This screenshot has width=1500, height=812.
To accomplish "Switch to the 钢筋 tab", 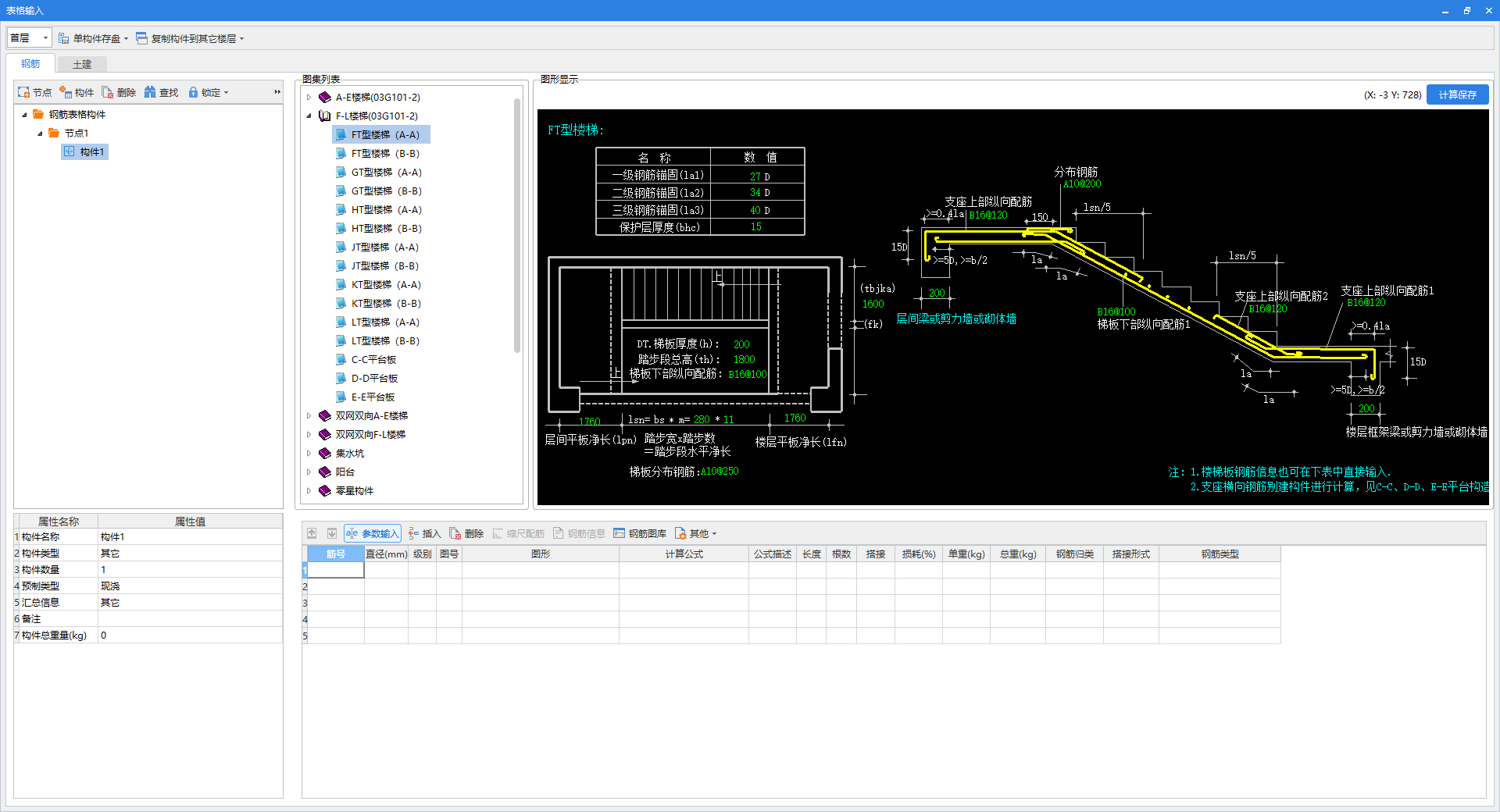I will pyautogui.click(x=30, y=64).
